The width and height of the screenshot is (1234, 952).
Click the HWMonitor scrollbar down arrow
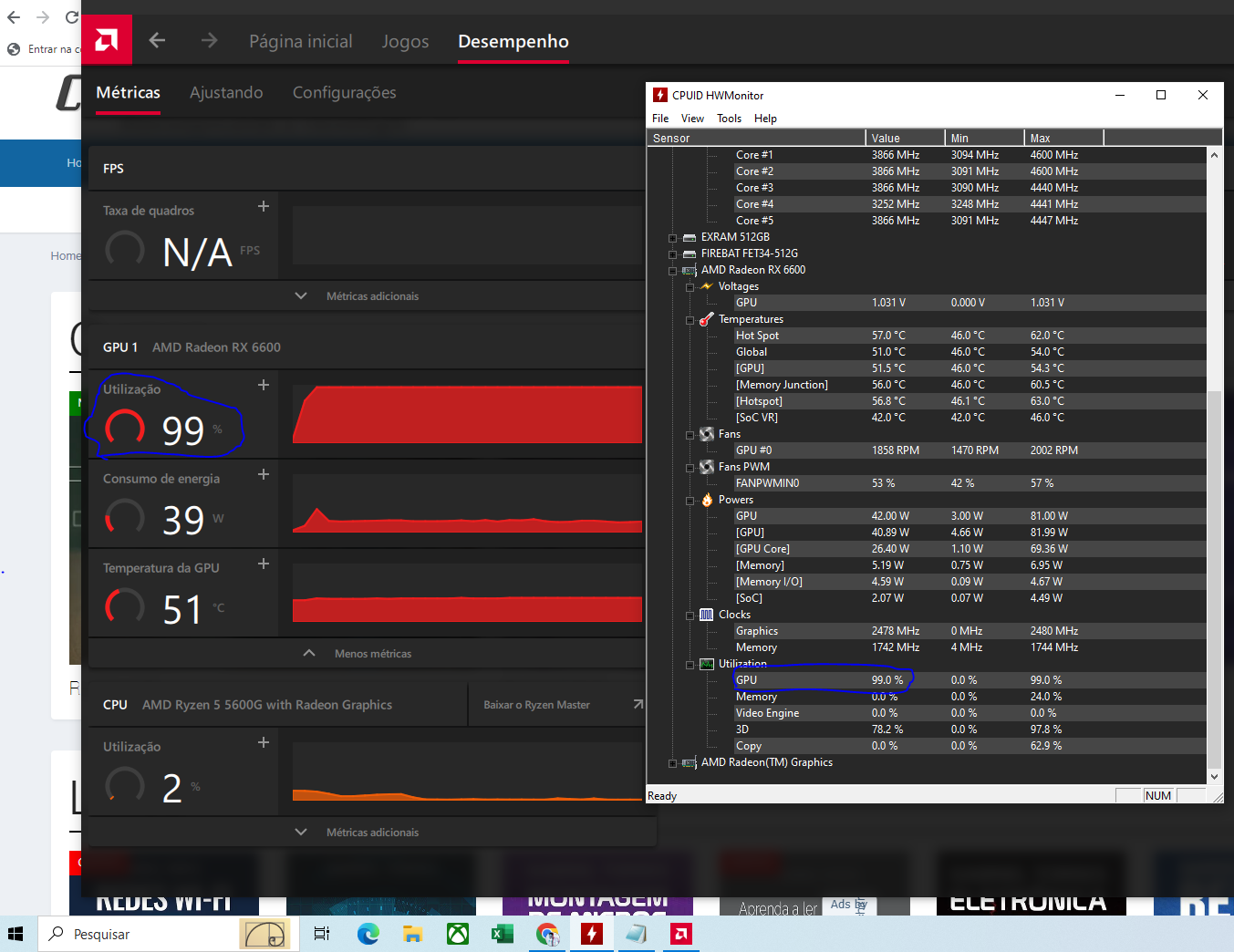tap(1214, 776)
